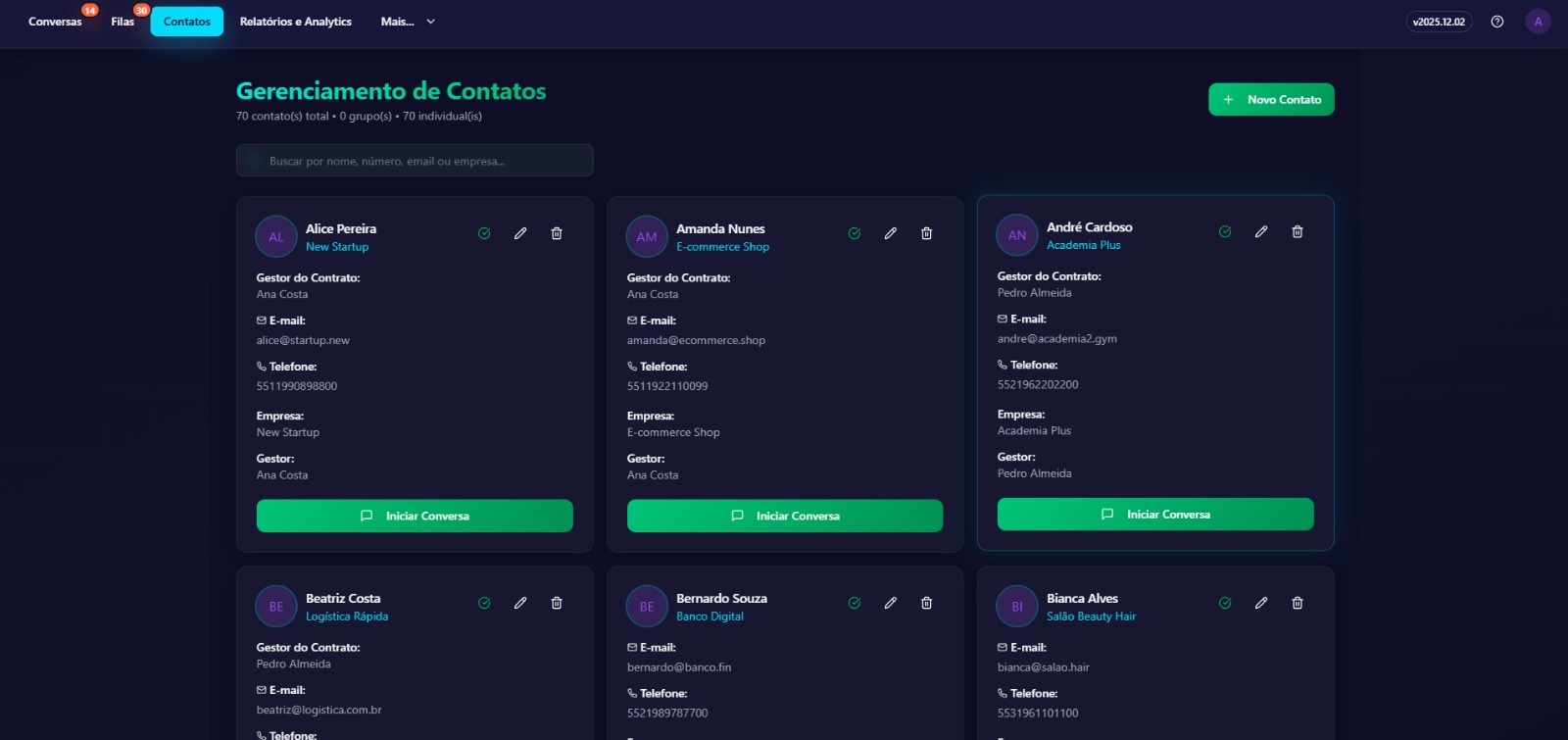Click green check icon on Bernardo Souza card
1568x740 pixels.
[855, 603]
